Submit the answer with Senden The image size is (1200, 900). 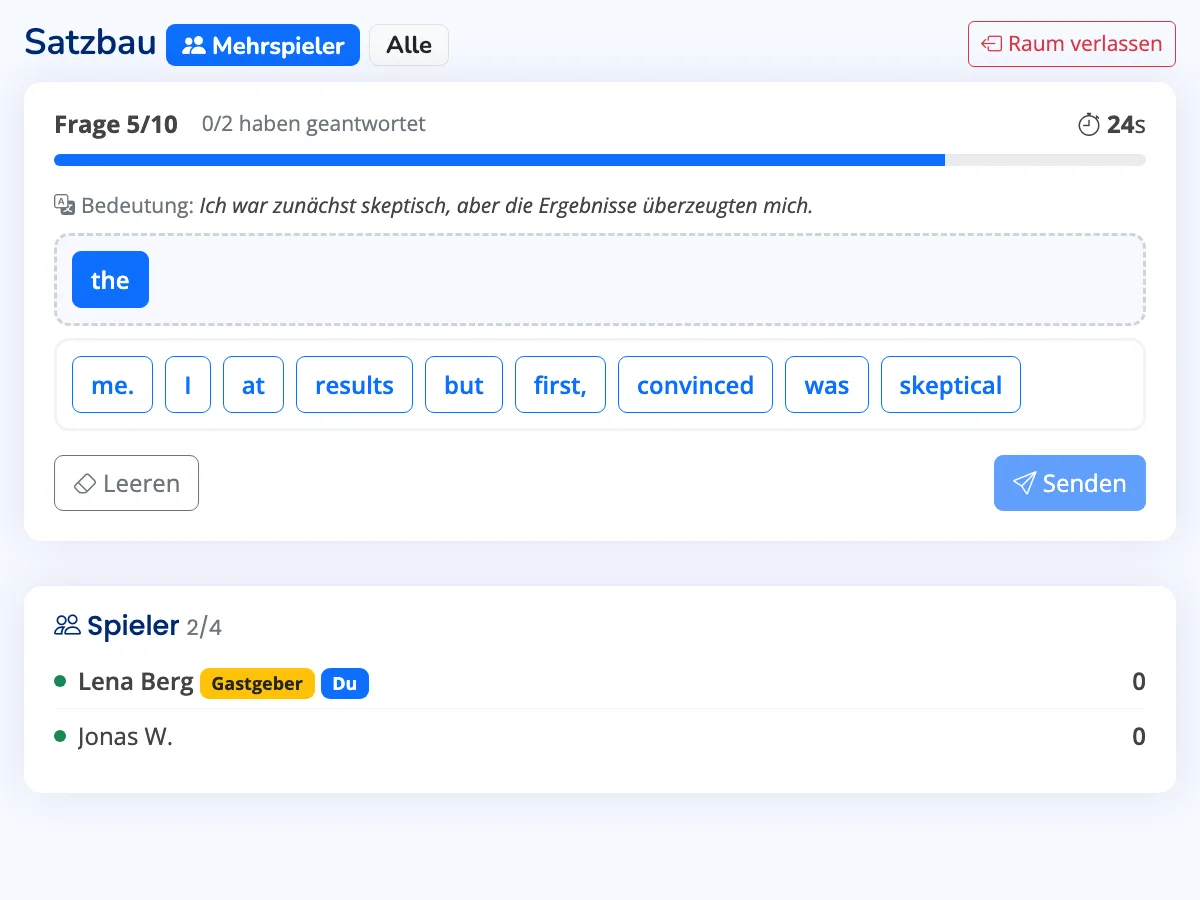[1070, 483]
